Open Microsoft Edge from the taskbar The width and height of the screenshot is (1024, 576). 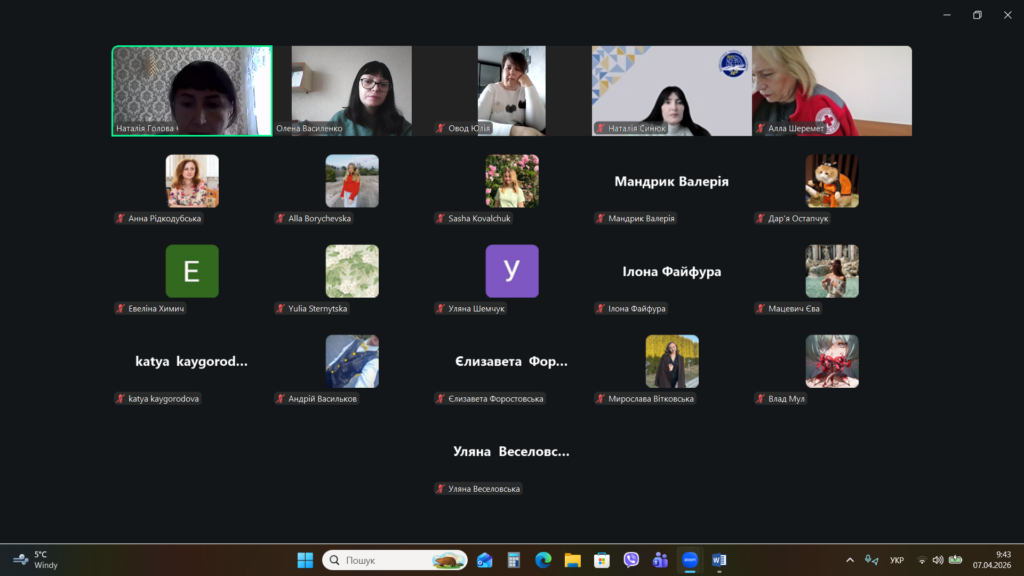click(543, 560)
